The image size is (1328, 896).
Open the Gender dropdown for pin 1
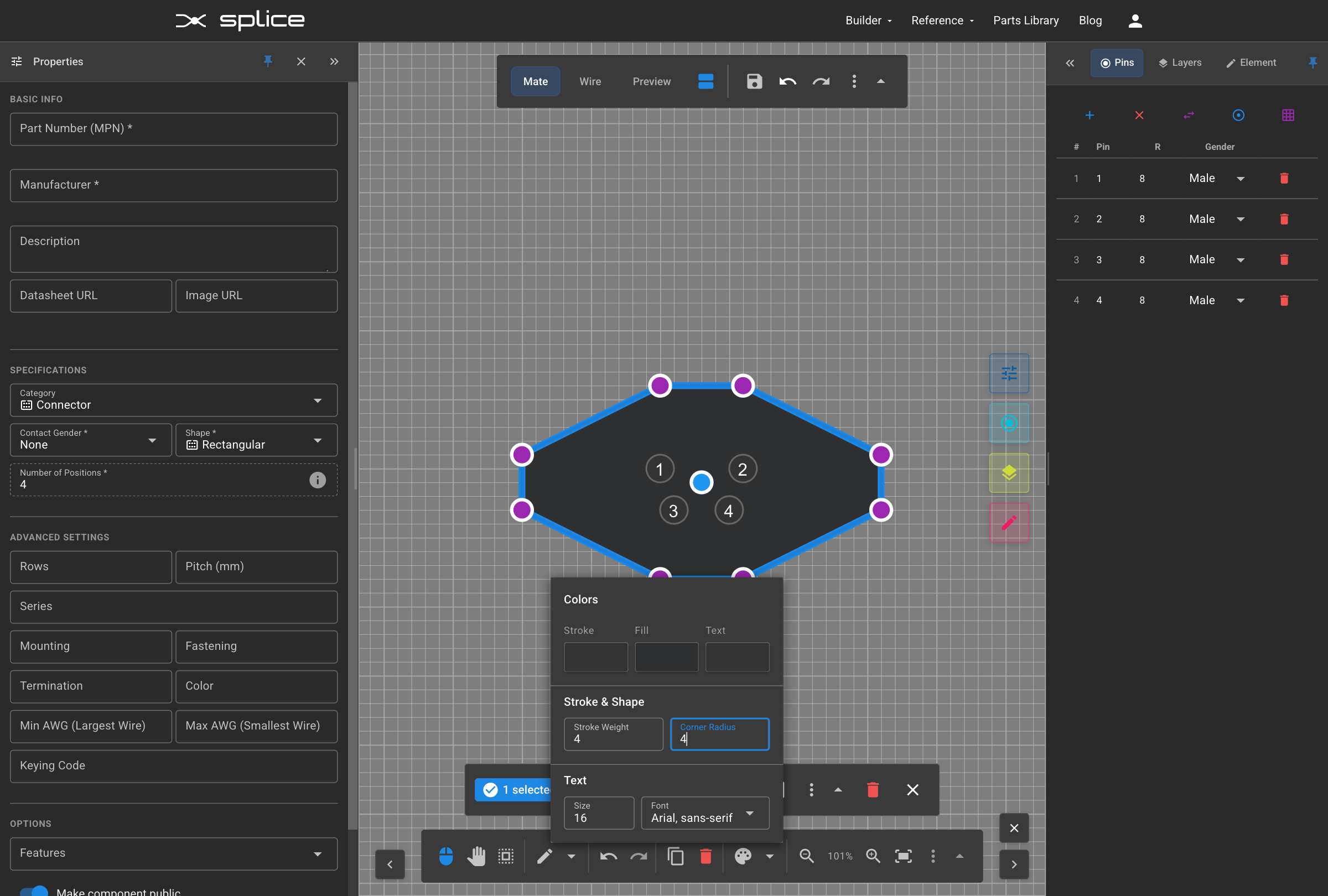[x=1241, y=178]
